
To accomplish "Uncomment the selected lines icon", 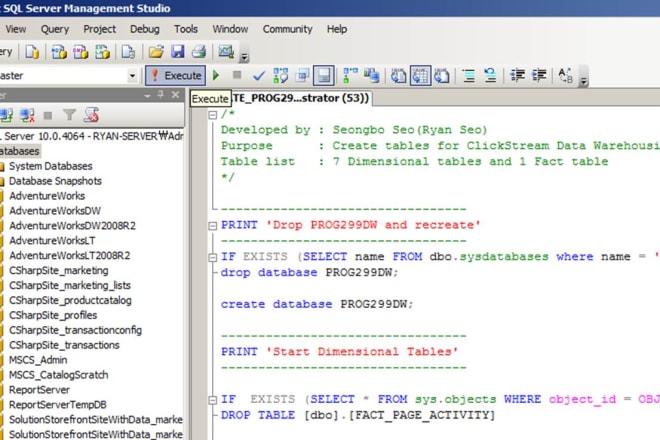I will (490, 76).
